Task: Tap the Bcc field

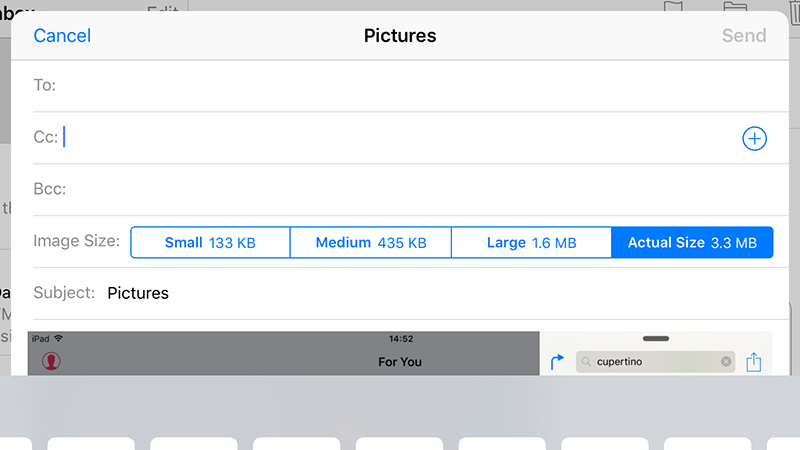Action: point(411,189)
